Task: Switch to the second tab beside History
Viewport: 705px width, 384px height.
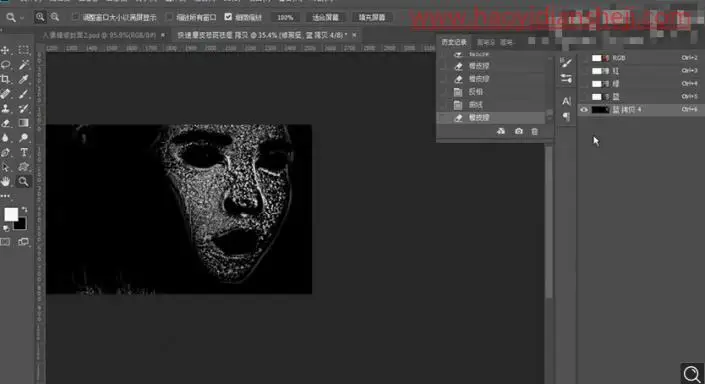Action: 486,42
